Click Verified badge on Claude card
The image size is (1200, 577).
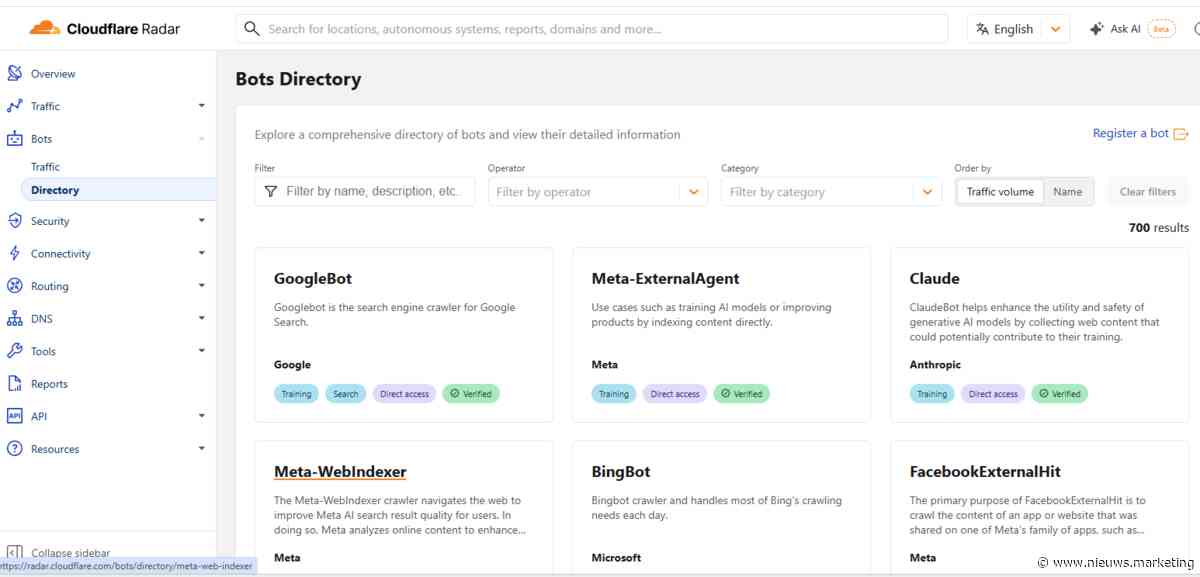tap(1060, 394)
